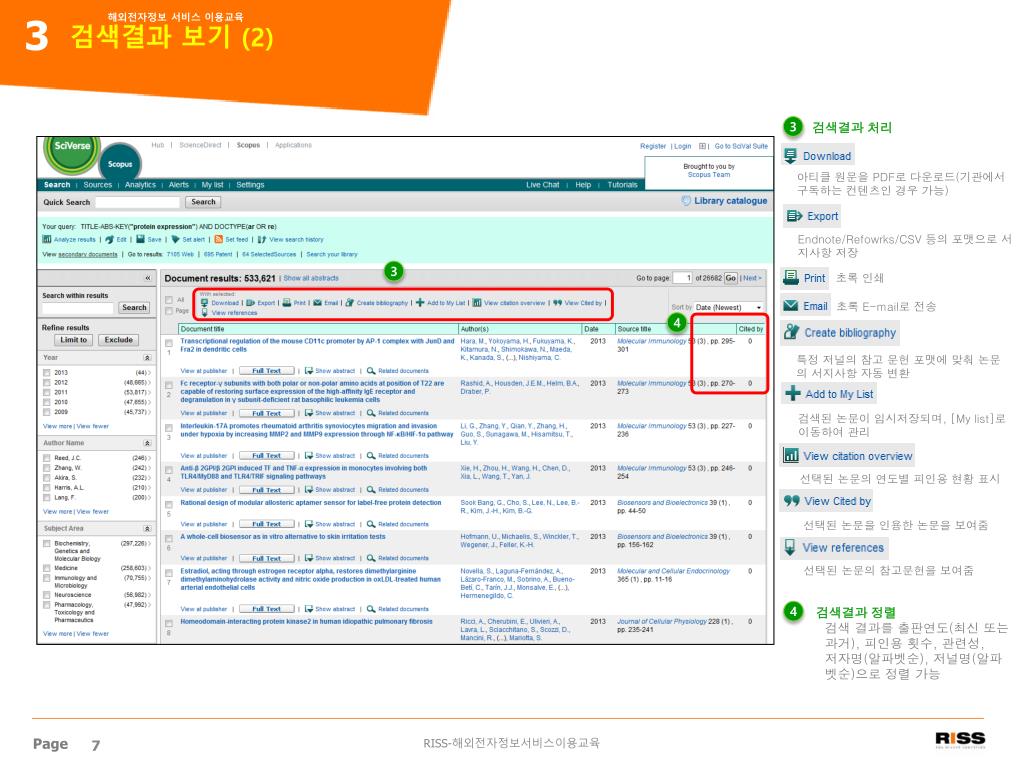This screenshot has width=1024, height=768.
Task: Click Related documents magnifier under whole-cell biosensor article
Action: pyautogui.click(x=371, y=558)
